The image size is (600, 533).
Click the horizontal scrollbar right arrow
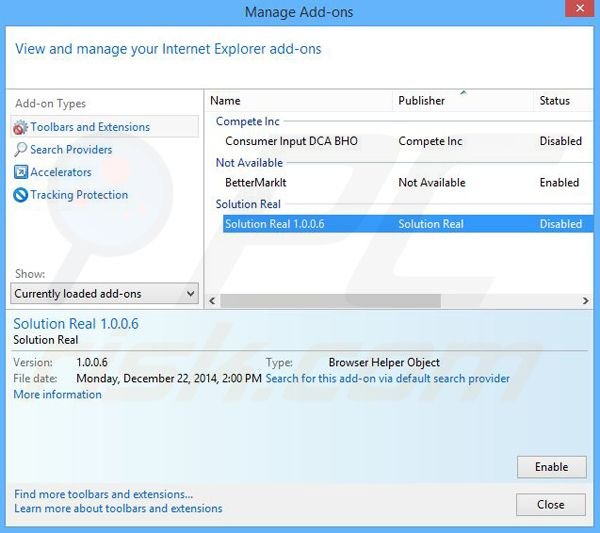pos(586,301)
